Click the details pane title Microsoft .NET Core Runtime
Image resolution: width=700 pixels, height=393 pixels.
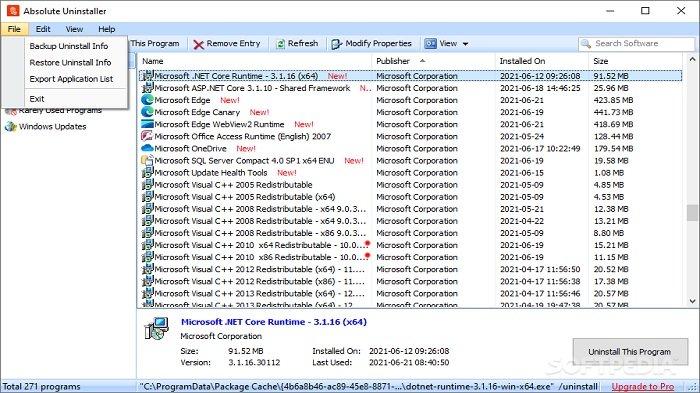click(x=274, y=322)
